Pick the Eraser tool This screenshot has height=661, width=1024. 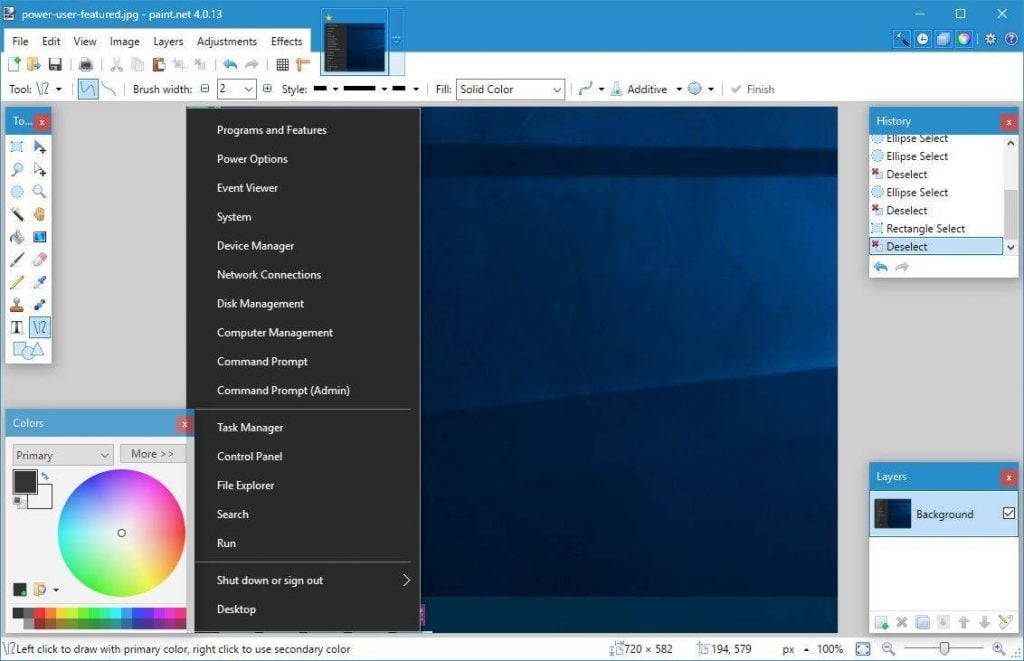[39, 259]
